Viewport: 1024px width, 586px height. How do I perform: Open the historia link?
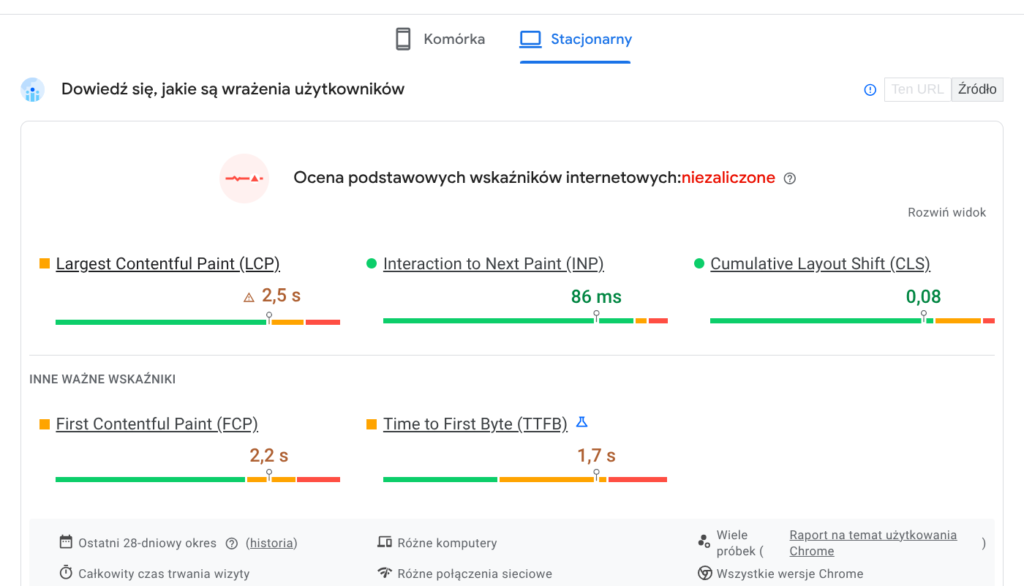(x=272, y=543)
